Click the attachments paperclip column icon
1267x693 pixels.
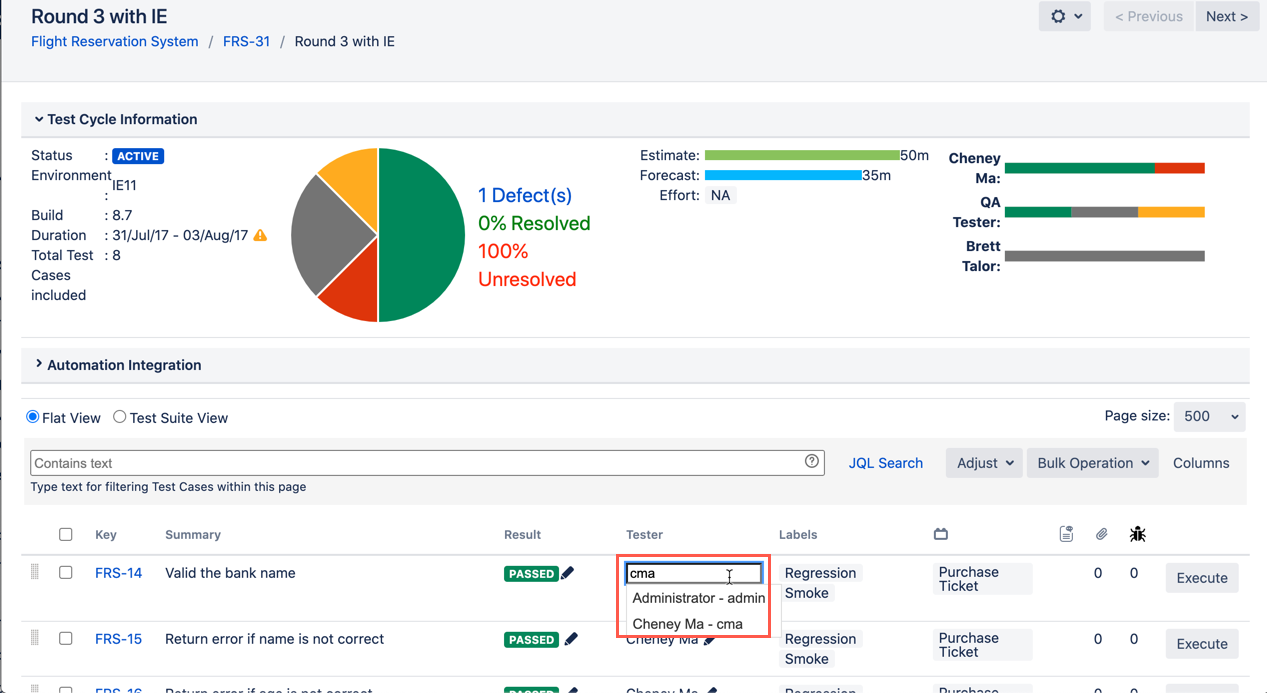pyautogui.click(x=1101, y=535)
